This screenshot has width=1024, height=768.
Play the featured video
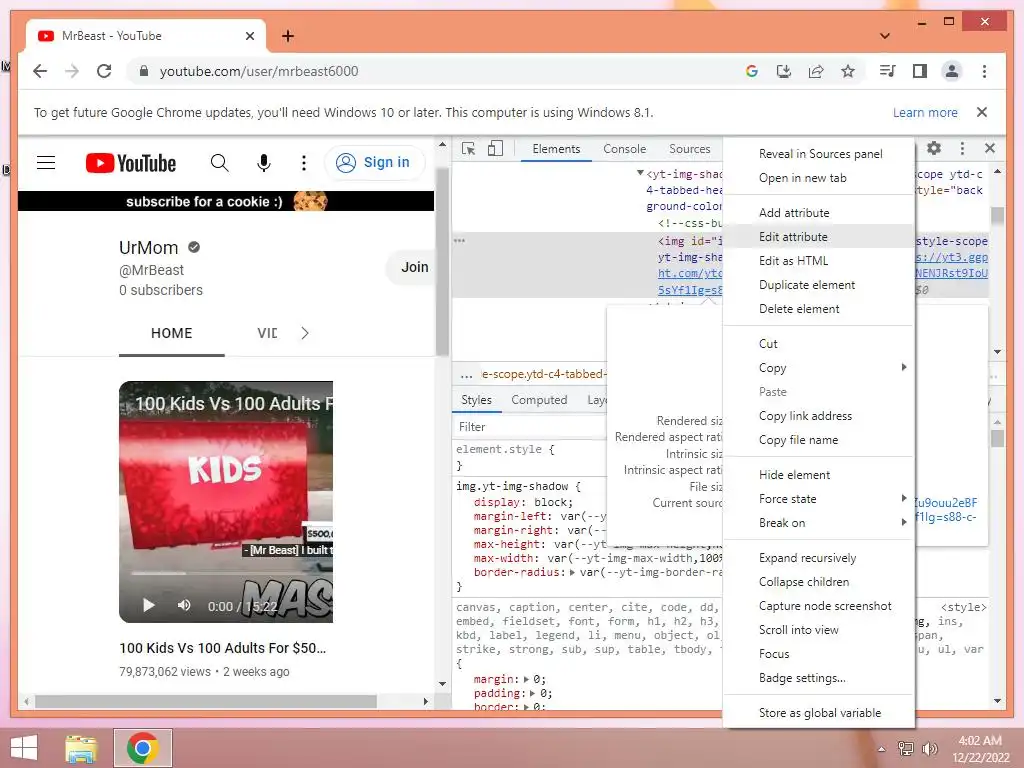(x=149, y=605)
